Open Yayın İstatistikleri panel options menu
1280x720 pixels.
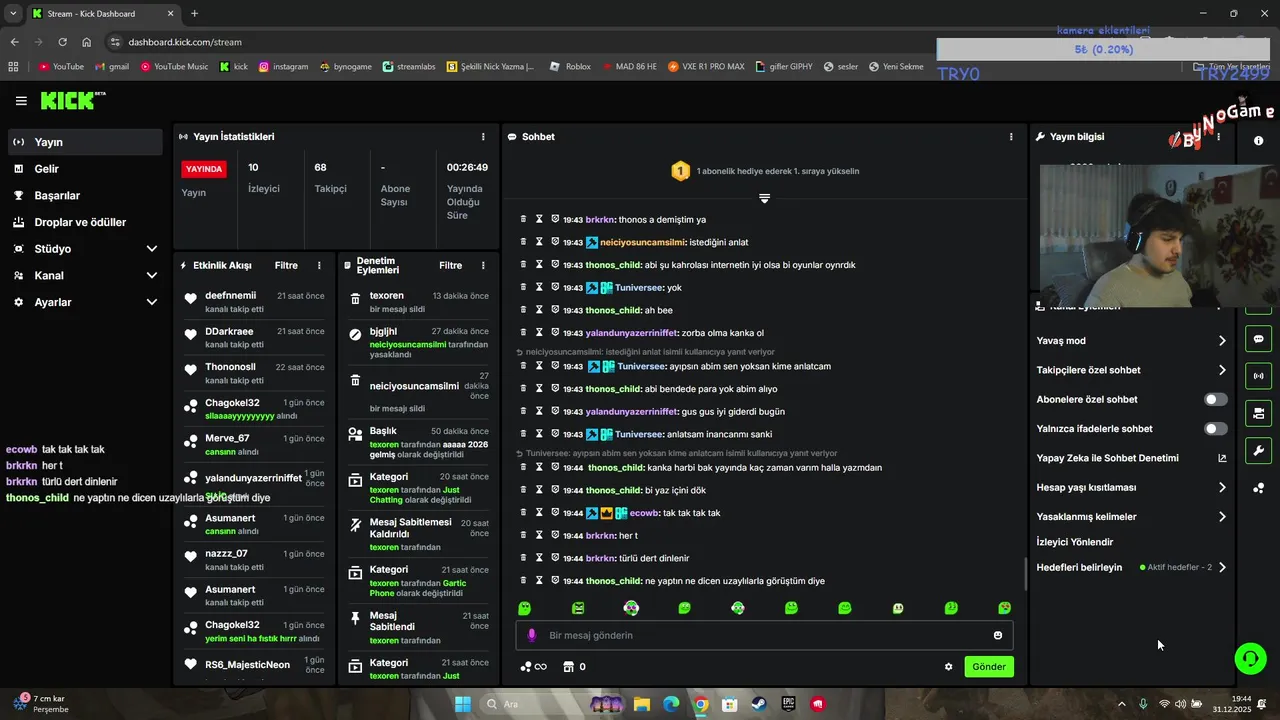(483, 137)
